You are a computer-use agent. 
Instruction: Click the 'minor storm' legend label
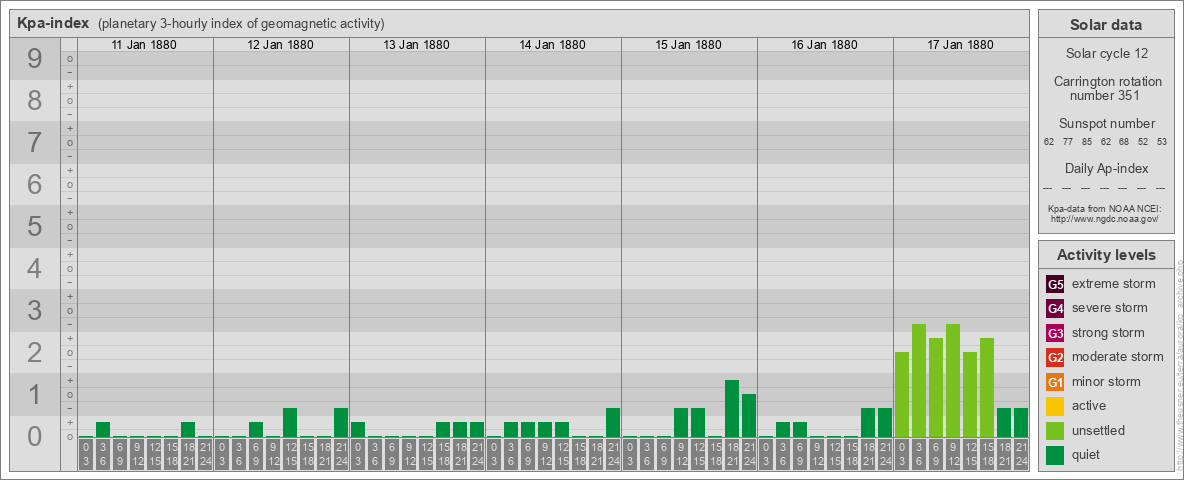tap(1106, 381)
